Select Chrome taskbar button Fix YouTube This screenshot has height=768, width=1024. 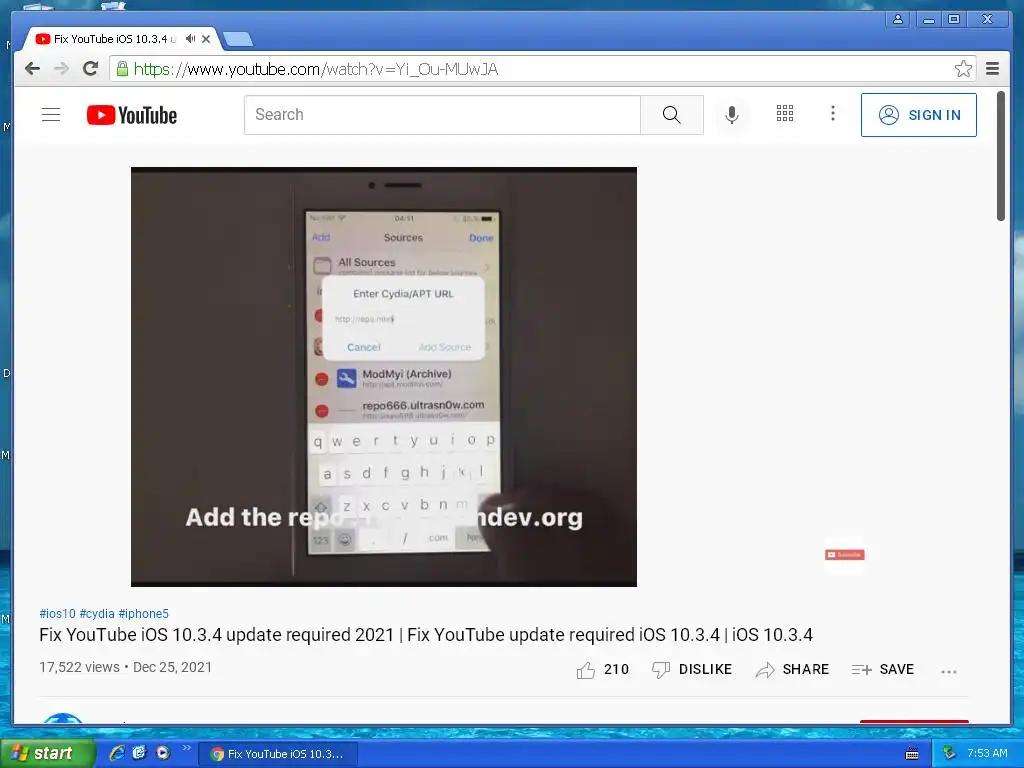pos(278,754)
